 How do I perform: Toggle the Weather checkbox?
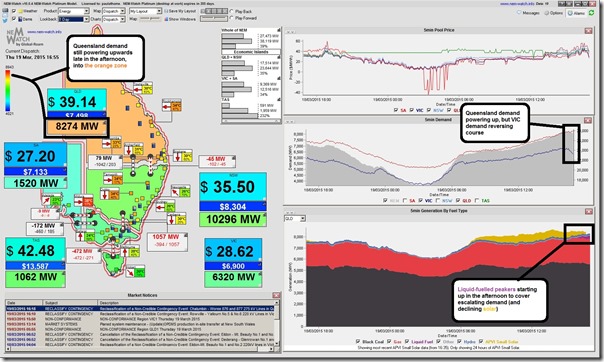point(14,11)
